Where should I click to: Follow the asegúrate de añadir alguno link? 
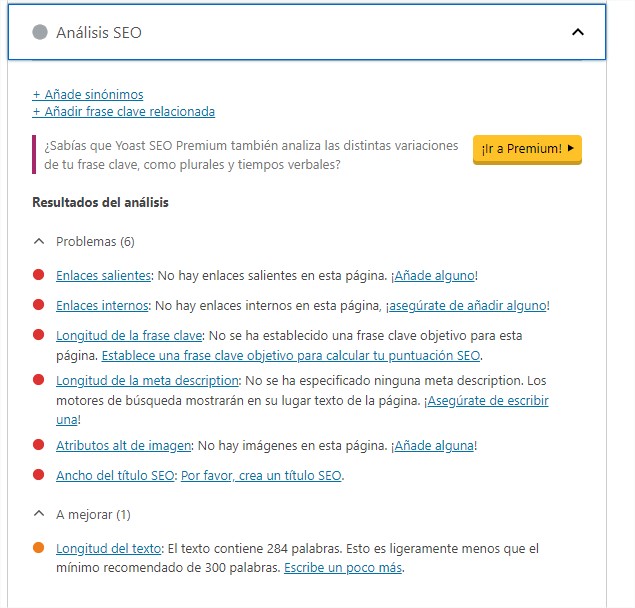(468, 305)
